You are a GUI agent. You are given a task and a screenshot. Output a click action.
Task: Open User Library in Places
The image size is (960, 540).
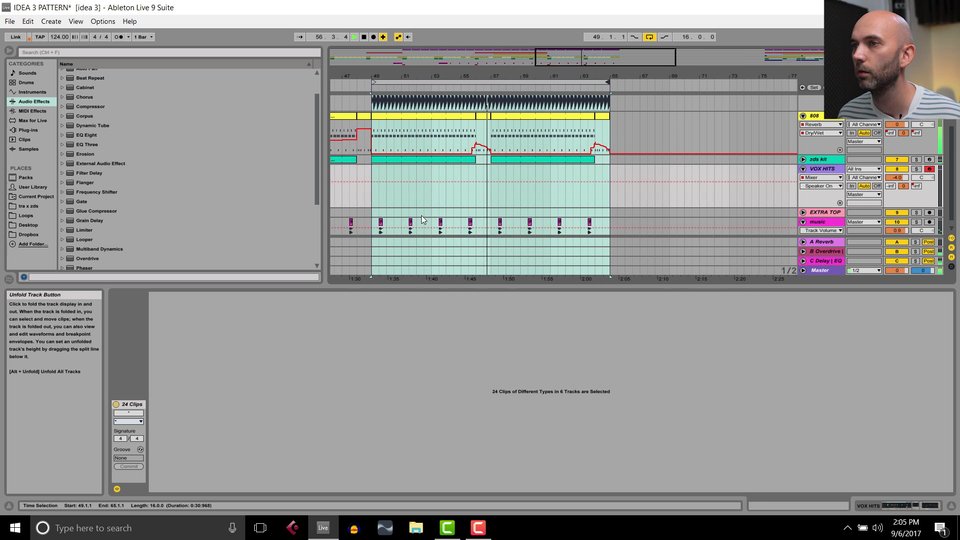pos(32,187)
